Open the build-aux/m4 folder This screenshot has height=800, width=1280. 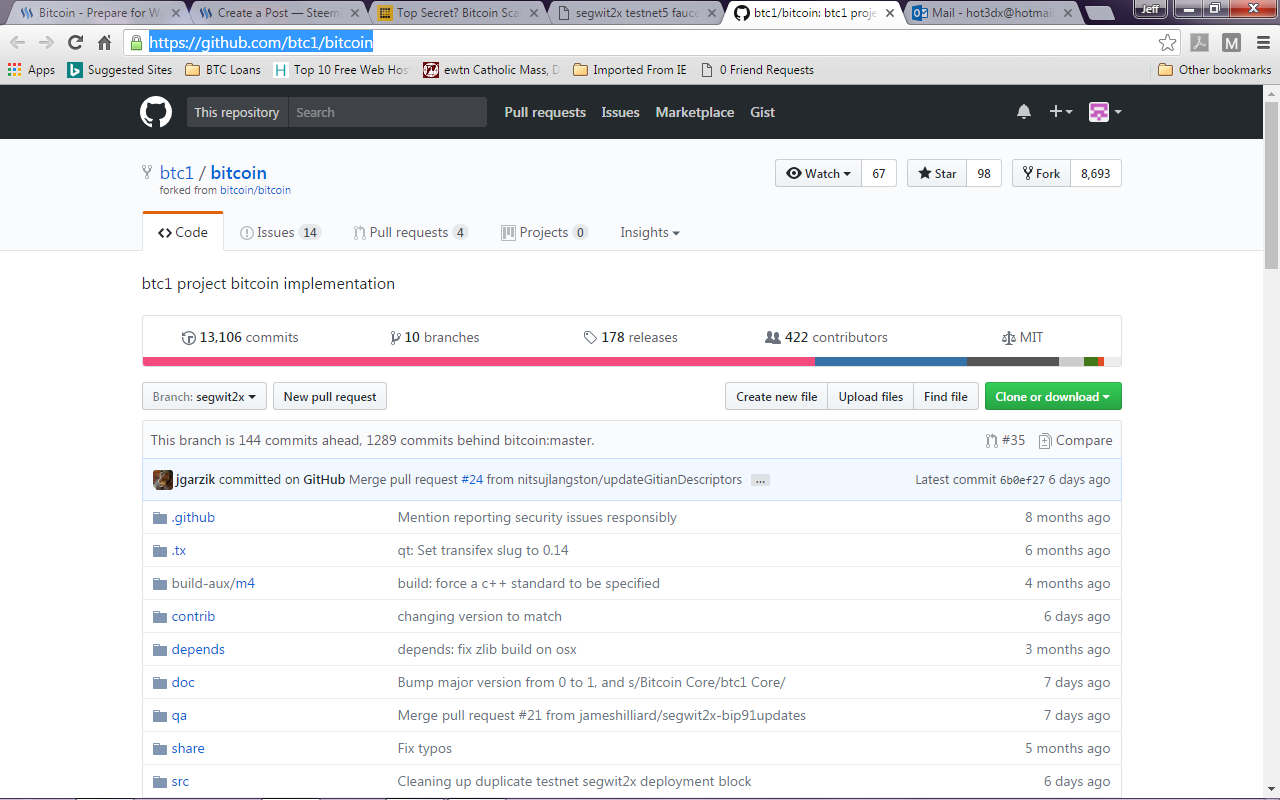tap(213, 583)
